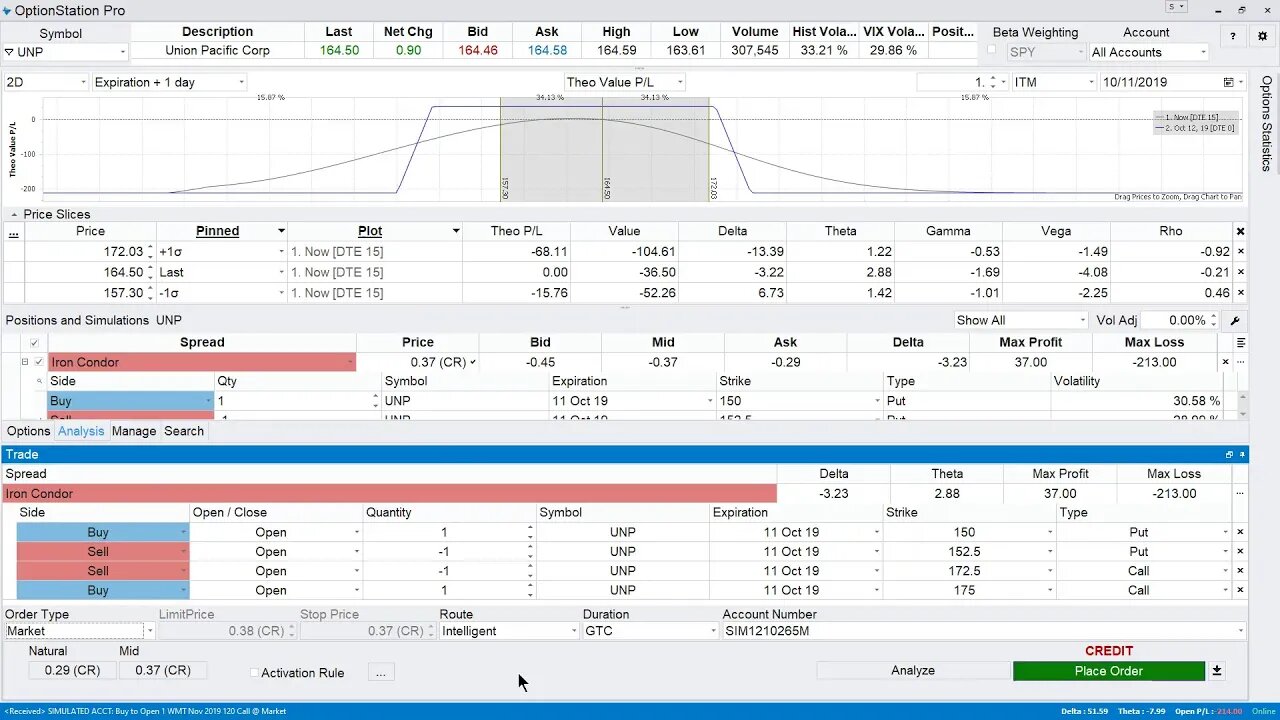Viewport: 1280px width, 720px height.
Task: Switch to the Search tab
Action: click(x=184, y=431)
